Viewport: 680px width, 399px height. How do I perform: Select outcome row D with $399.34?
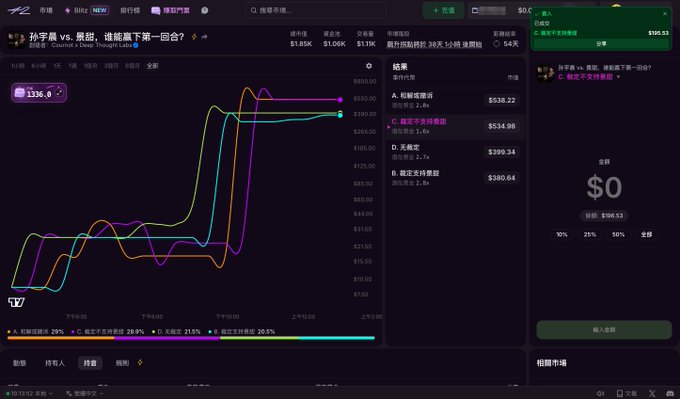(455, 152)
